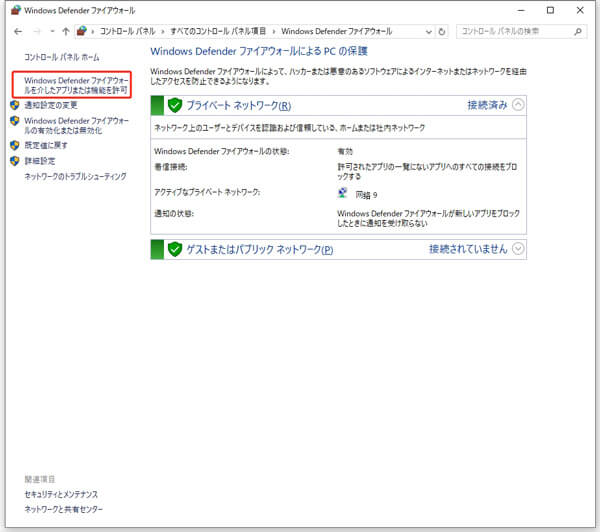The image size is (600, 532).
Task: Click the title bar firewall app icon
Action: point(16,10)
